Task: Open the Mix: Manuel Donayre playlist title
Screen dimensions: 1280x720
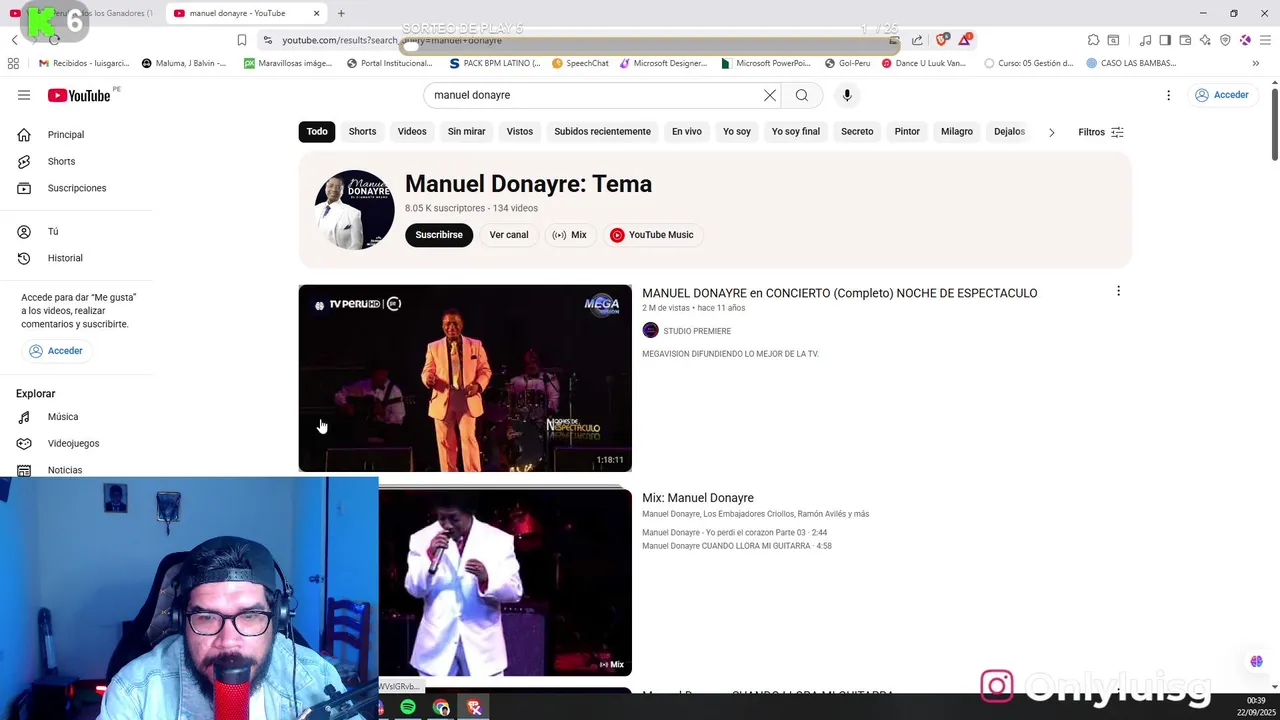Action: [698, 498]
